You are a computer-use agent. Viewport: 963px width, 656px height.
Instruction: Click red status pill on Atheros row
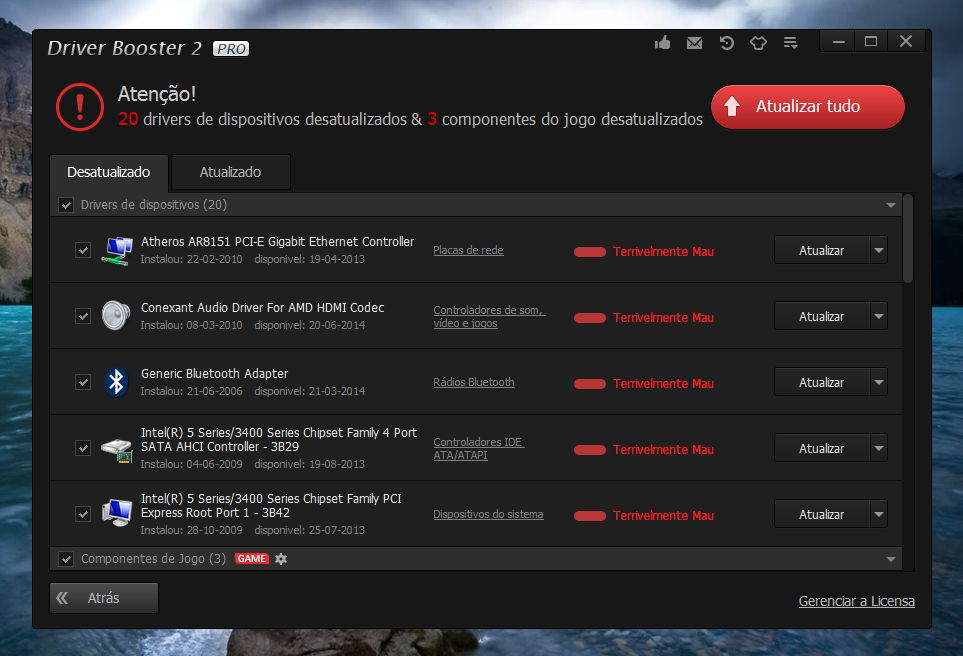(590, 252)
